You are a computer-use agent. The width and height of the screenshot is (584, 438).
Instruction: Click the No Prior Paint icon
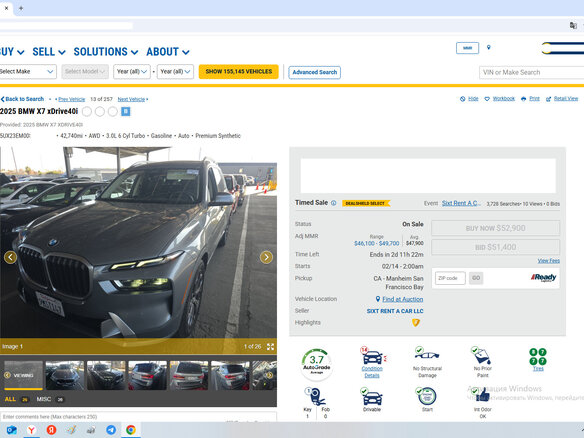482,355
